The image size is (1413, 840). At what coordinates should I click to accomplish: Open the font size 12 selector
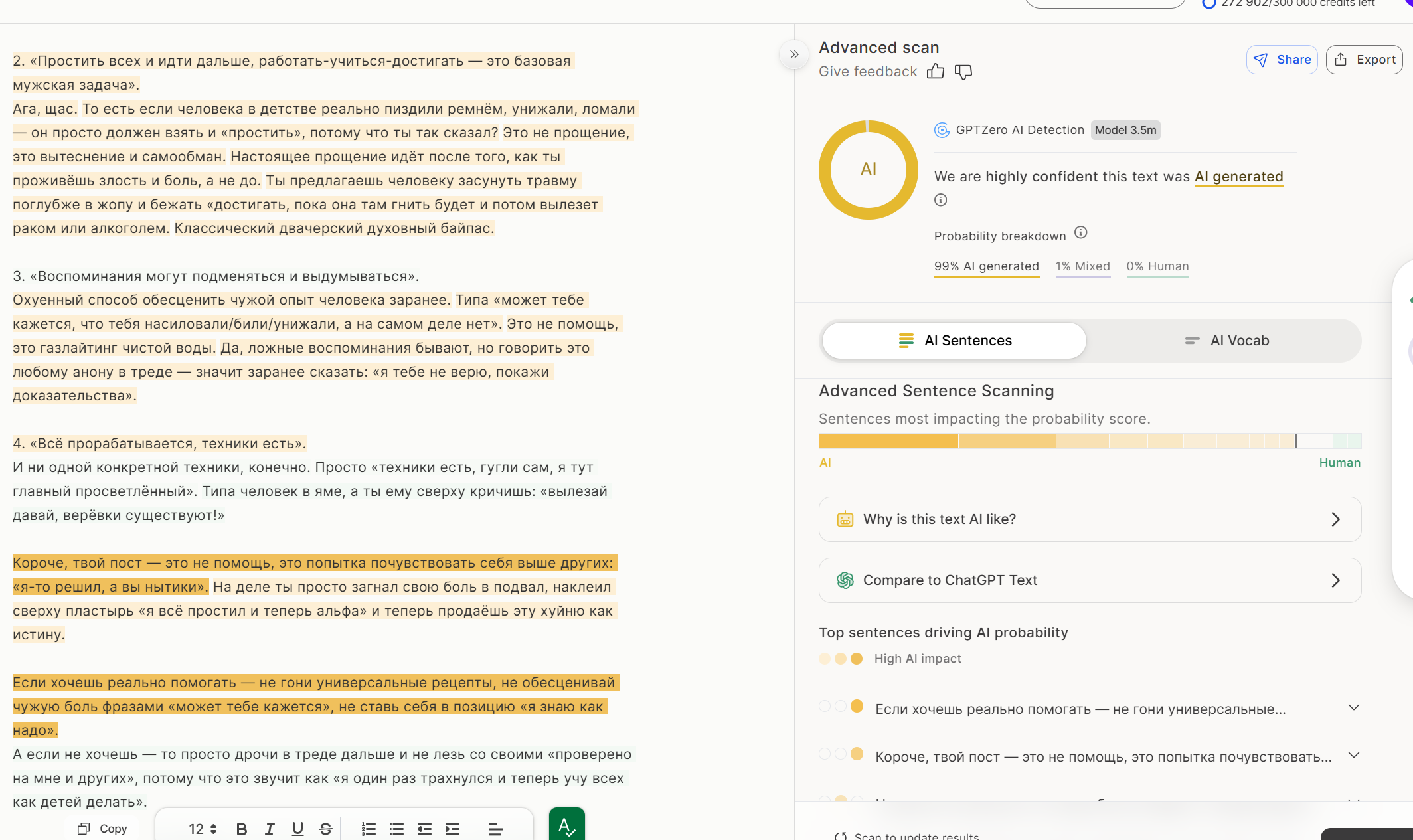[203, 829]
